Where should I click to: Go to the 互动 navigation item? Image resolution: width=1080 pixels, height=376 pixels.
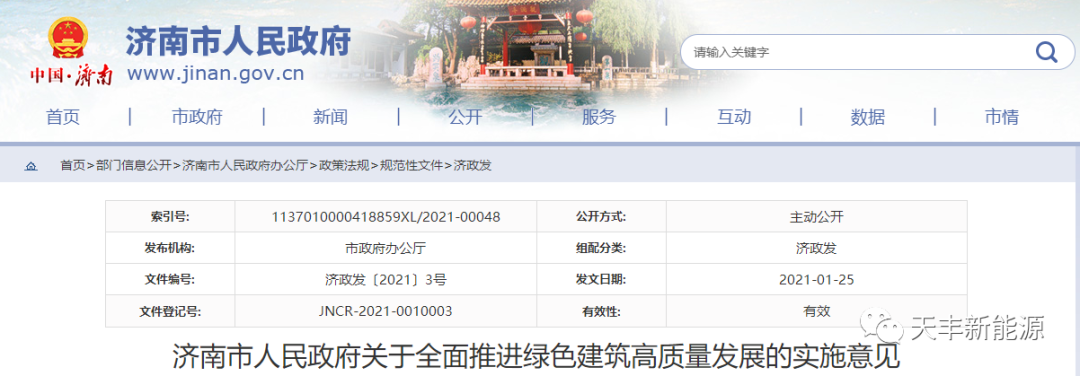pos(734,117)
